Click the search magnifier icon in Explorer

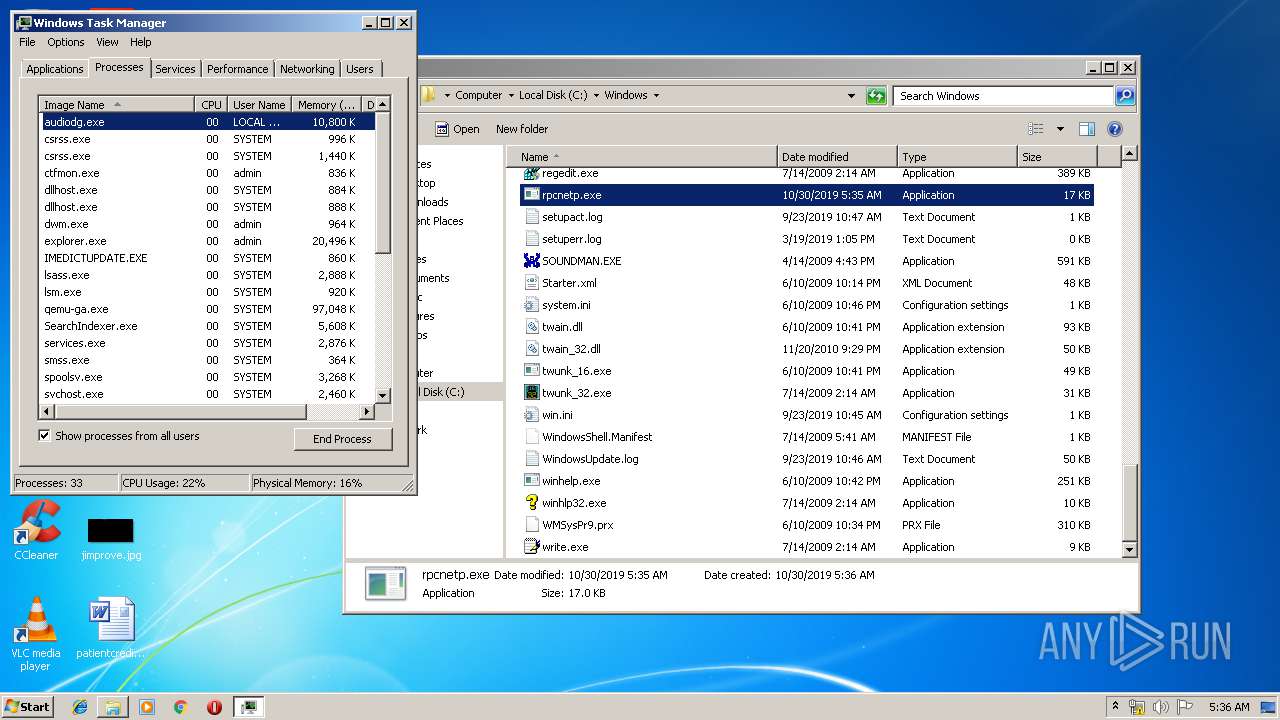point(1125,96)
